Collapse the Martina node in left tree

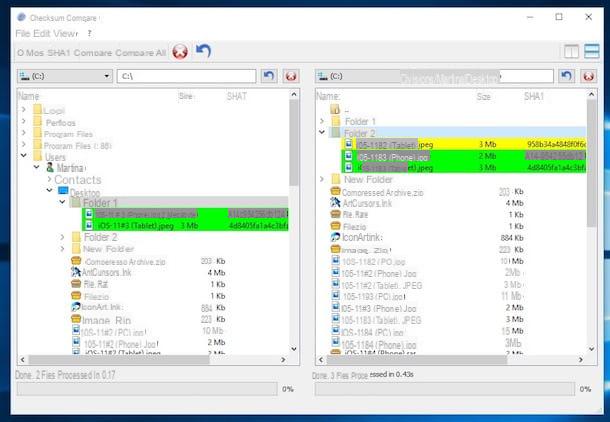(37, 167)
